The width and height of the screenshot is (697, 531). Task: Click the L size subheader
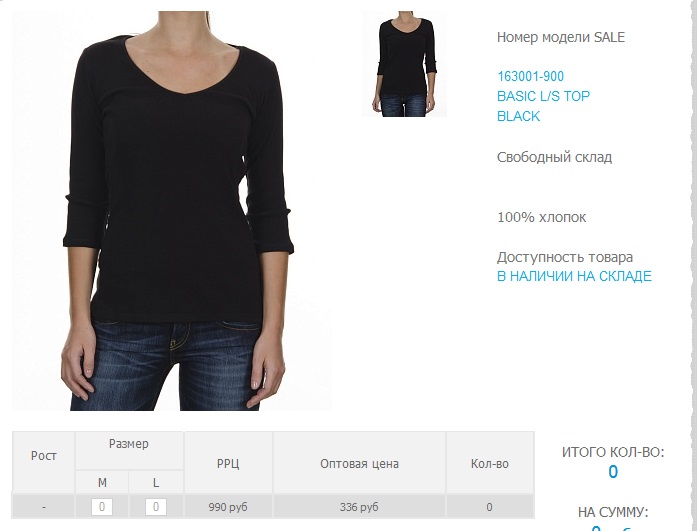[x=156, y=482]
